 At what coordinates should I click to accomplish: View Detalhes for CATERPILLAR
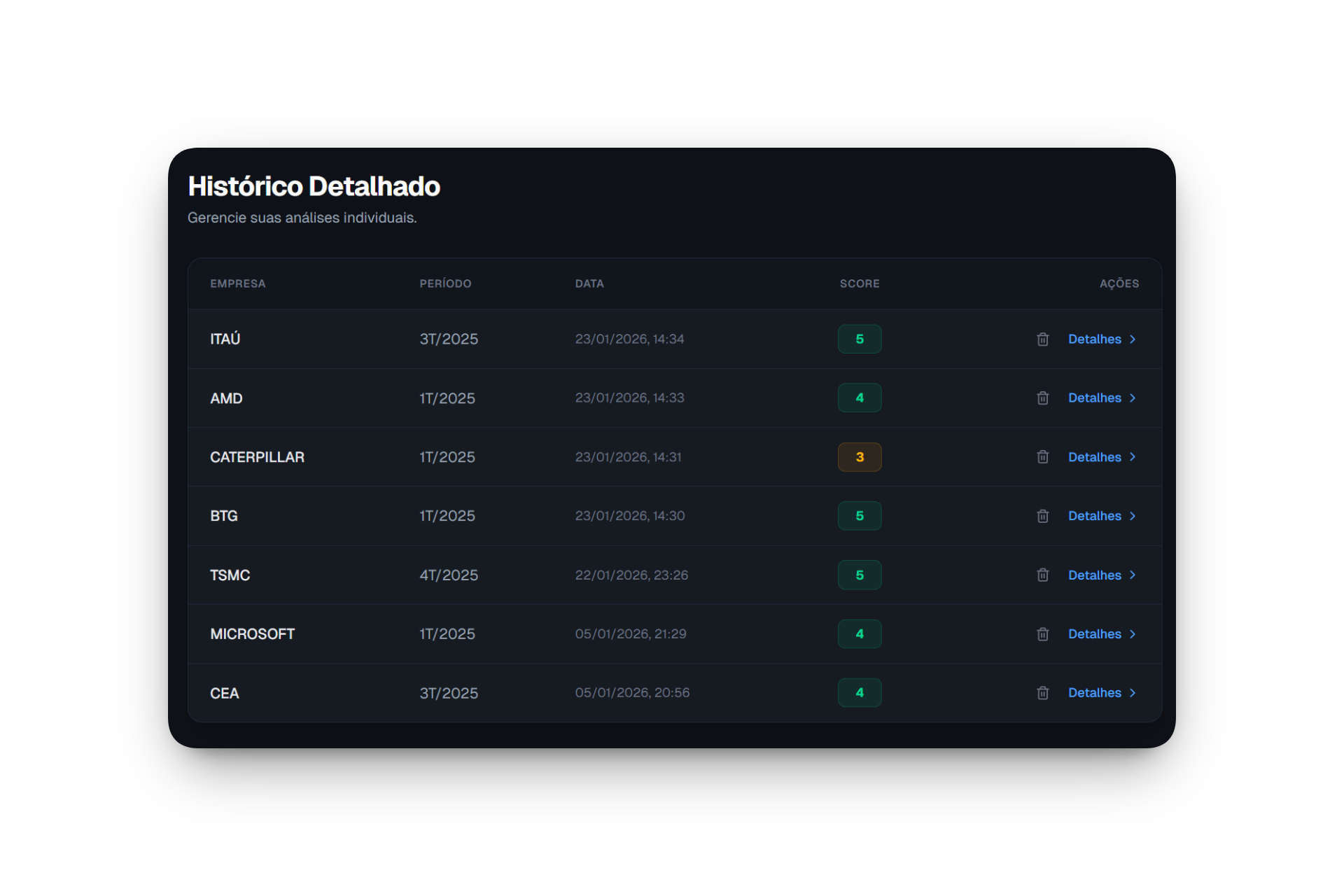point(1095,457)
